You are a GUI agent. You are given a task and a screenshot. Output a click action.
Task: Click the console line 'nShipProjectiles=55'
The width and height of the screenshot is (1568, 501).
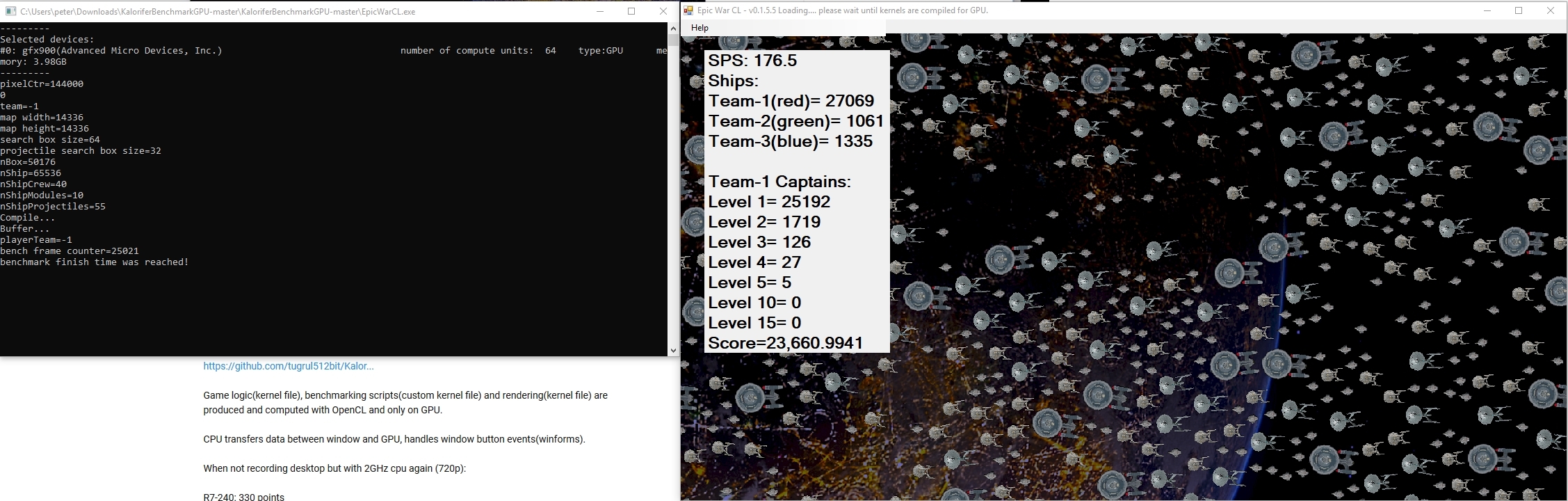point(53,207)
